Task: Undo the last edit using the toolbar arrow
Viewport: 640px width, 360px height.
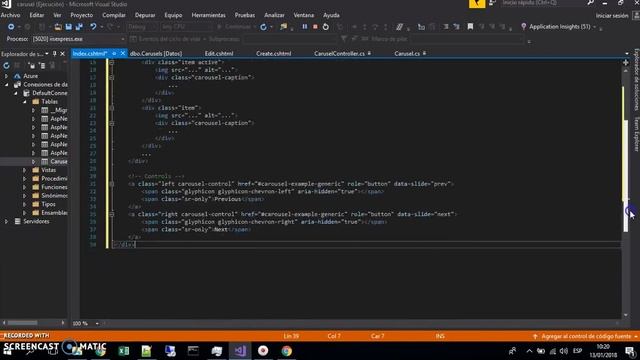Action: pos(93,27)
